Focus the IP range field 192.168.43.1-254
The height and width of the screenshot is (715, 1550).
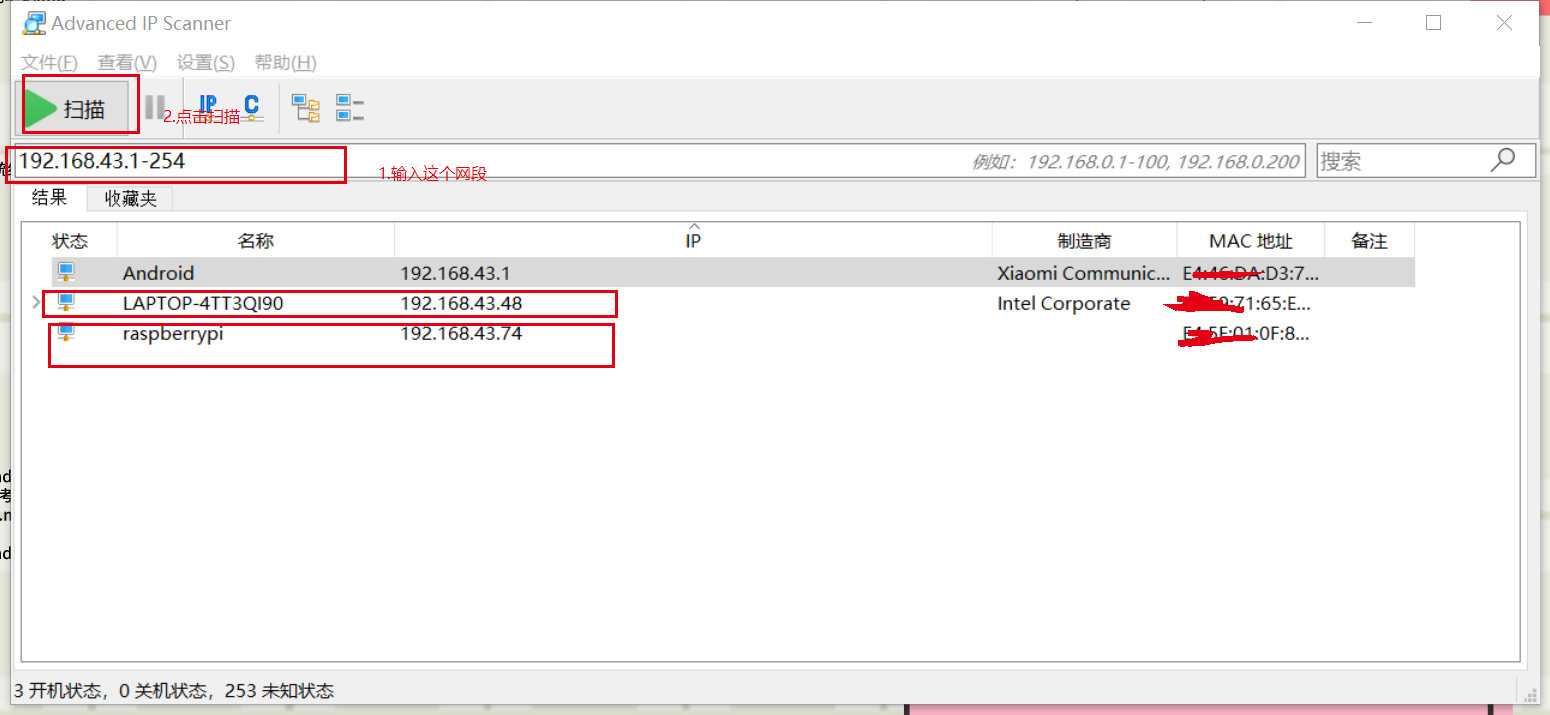coord(660,161)
